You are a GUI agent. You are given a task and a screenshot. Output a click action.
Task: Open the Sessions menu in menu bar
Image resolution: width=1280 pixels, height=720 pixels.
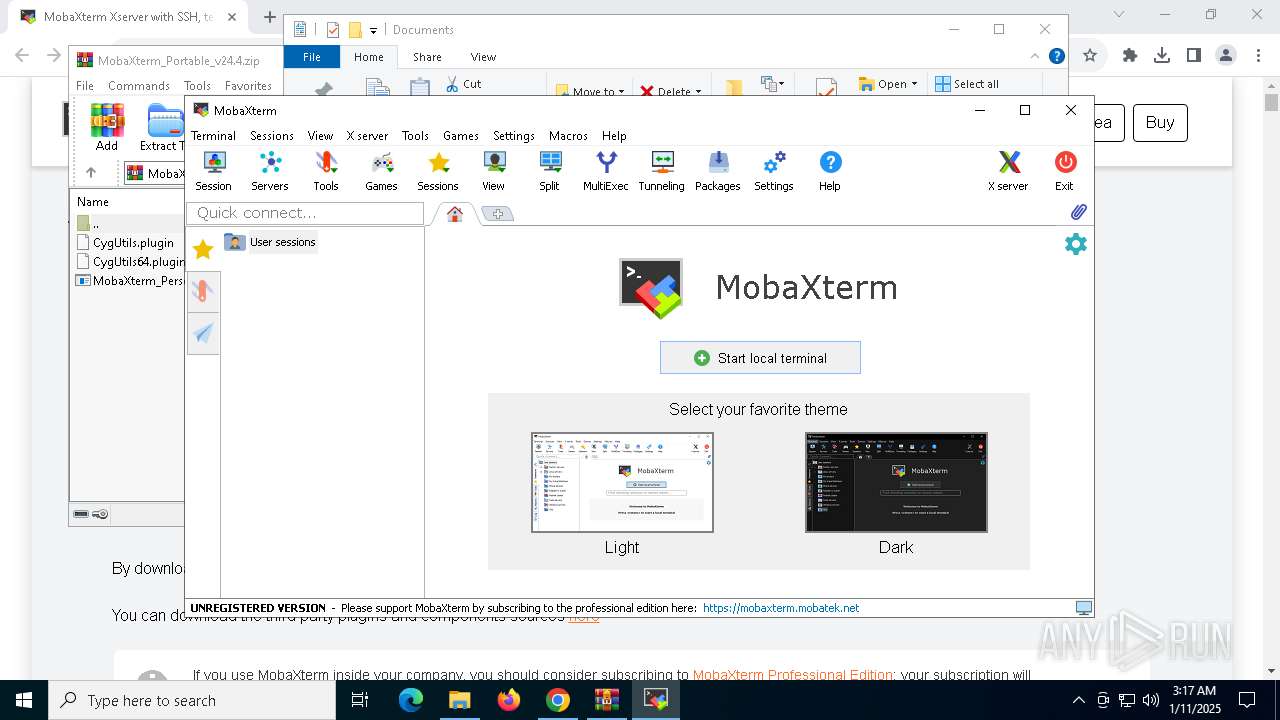[x=272, y=136]
